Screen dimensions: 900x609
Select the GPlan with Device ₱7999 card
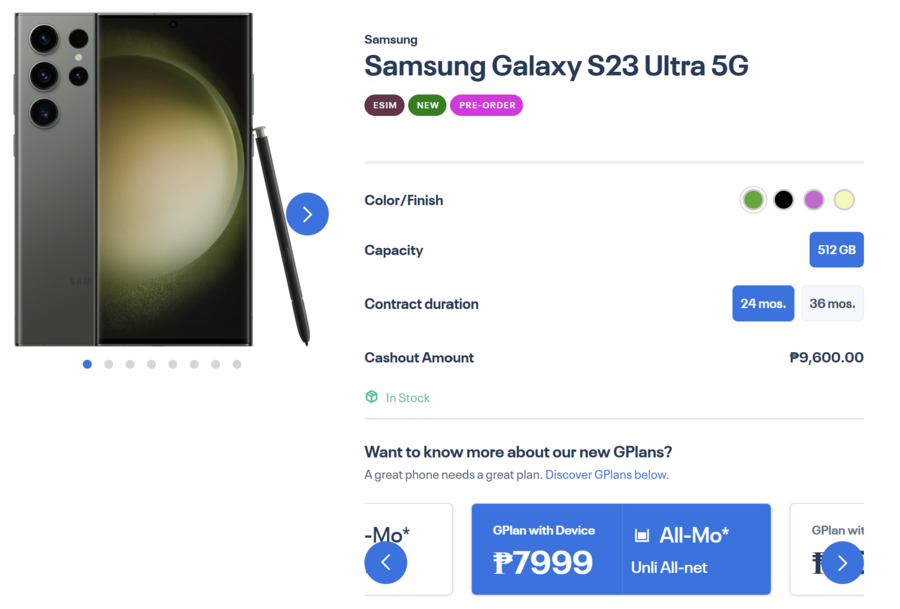pyautogui.click(x=545, y=548)
